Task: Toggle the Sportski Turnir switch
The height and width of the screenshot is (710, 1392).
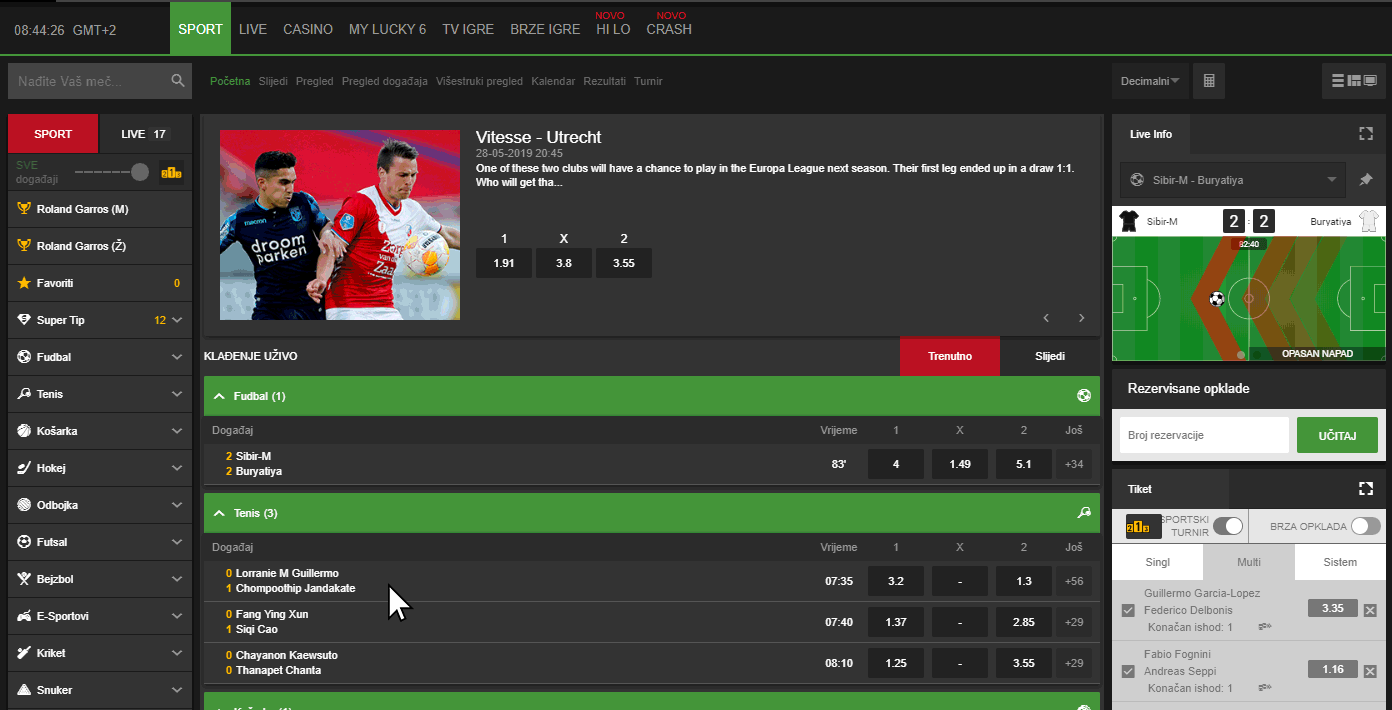Action: click(1227, 526)
